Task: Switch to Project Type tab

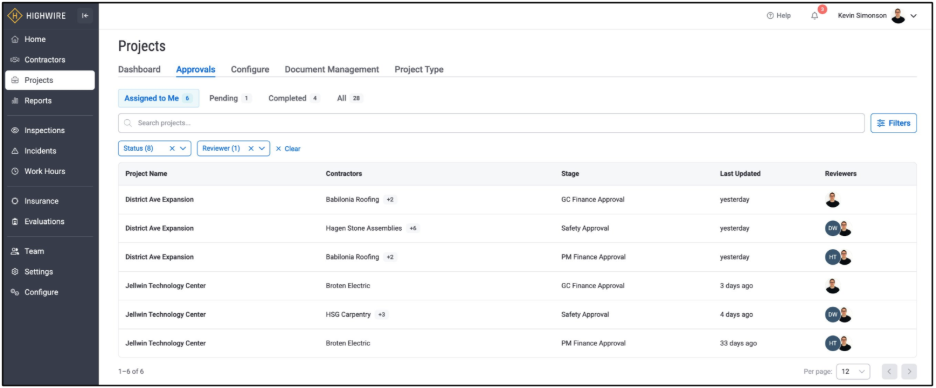Action: [x=419, y=69]
